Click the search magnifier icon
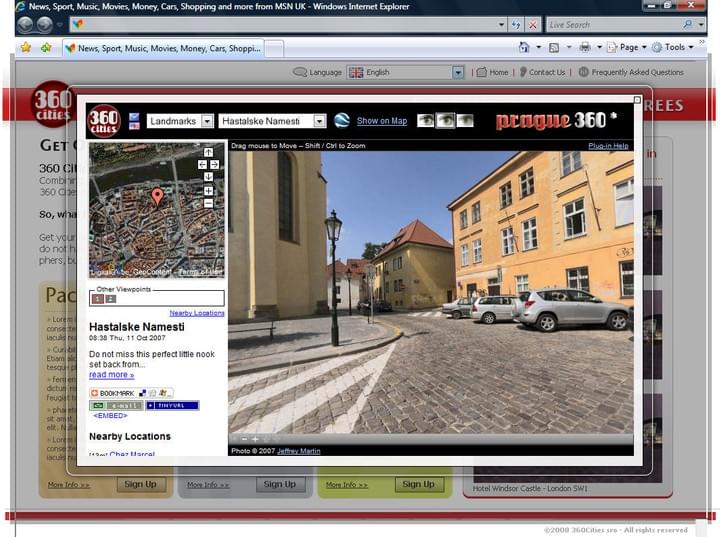The height and width of the screenshot is (537, 720). [x=687, y=24]
